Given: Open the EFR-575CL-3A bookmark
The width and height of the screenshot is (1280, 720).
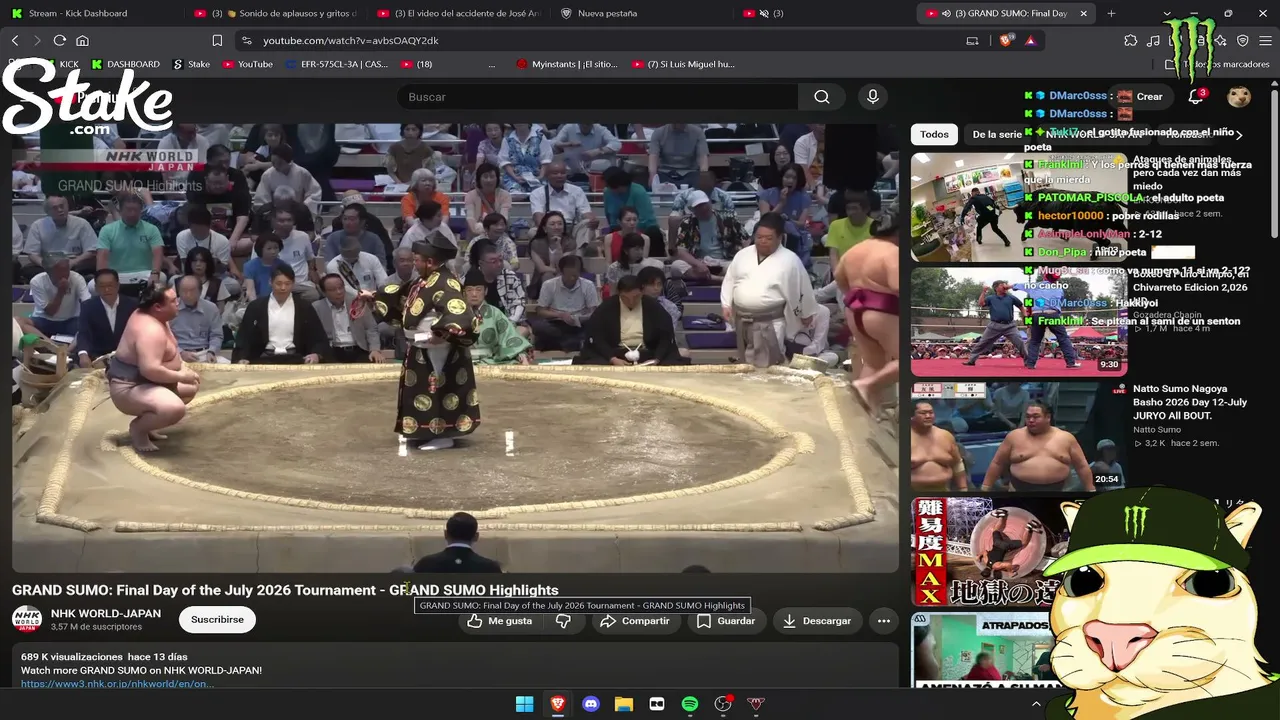Looking at the screenshot, I should [x=337, y=64].
